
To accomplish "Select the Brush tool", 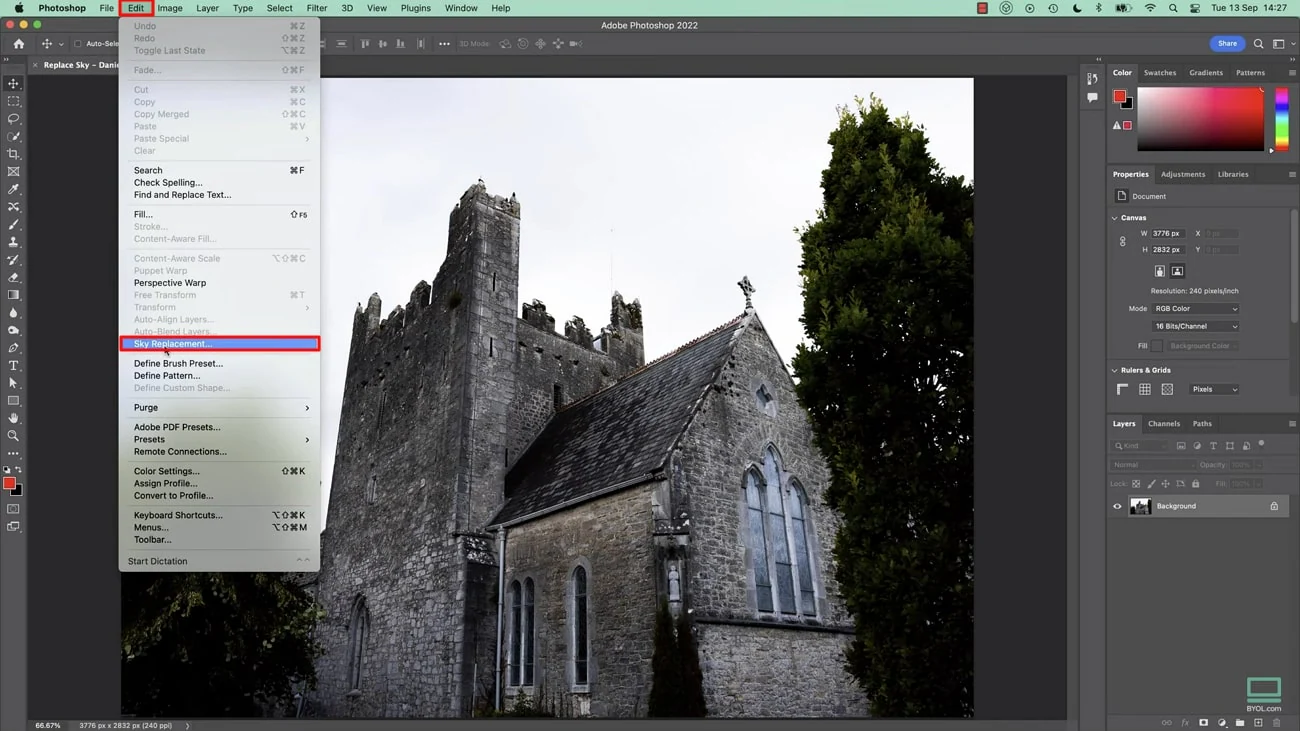I will tap(13, 225).
